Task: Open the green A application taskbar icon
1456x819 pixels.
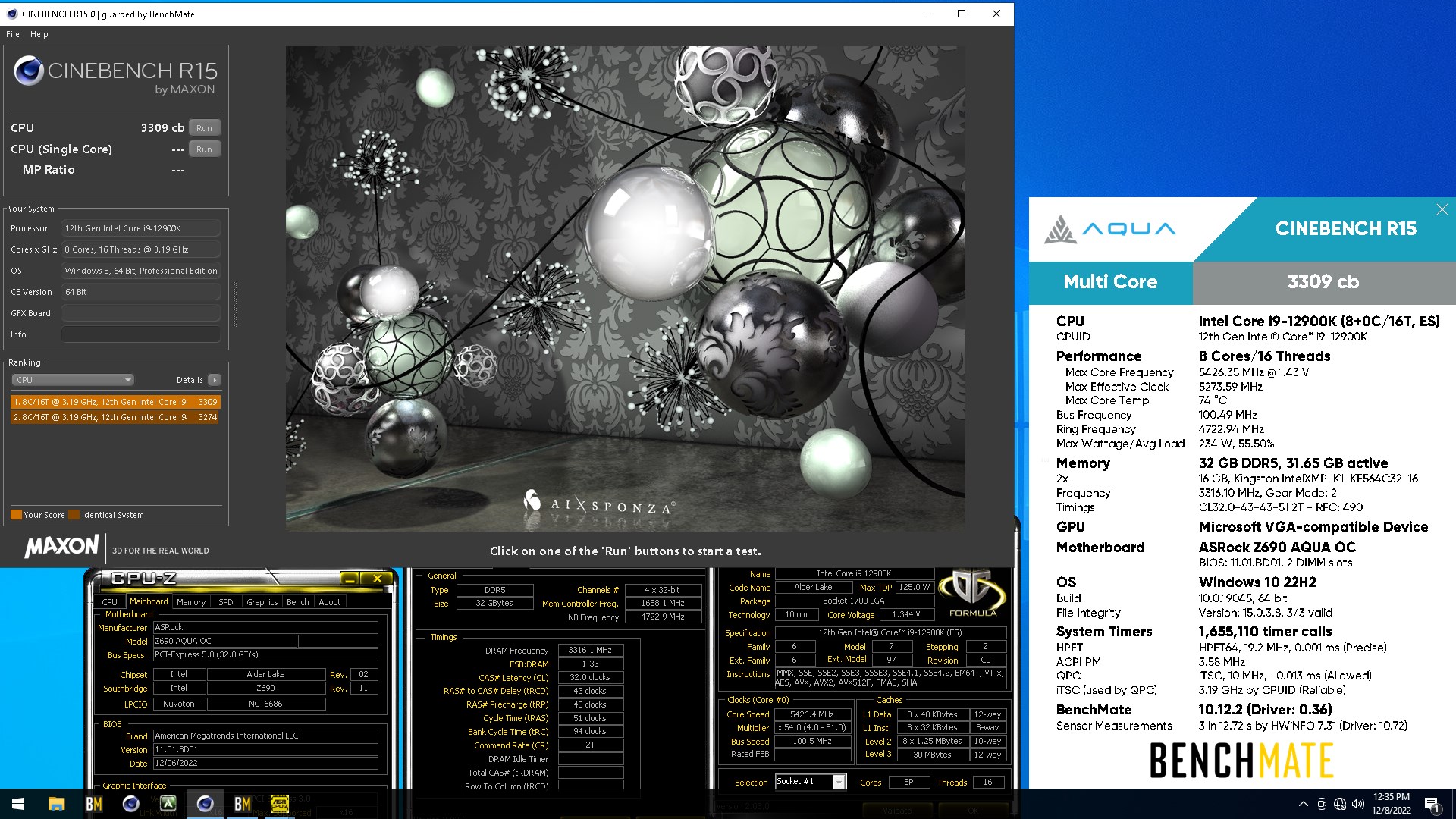Action: 168,804
